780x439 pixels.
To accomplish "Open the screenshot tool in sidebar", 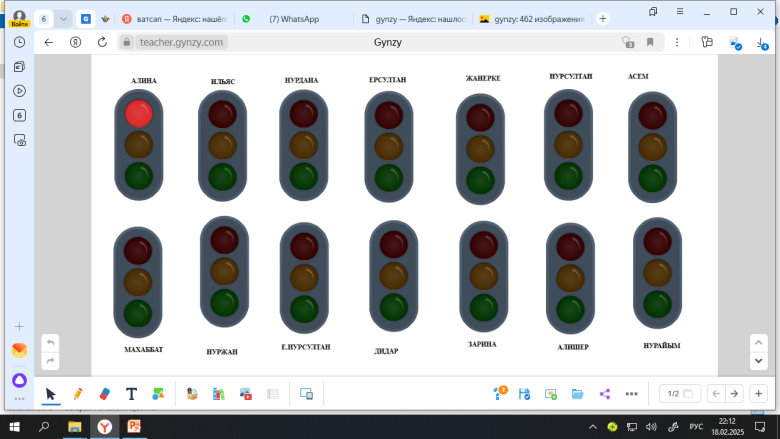I will [19, 140].
